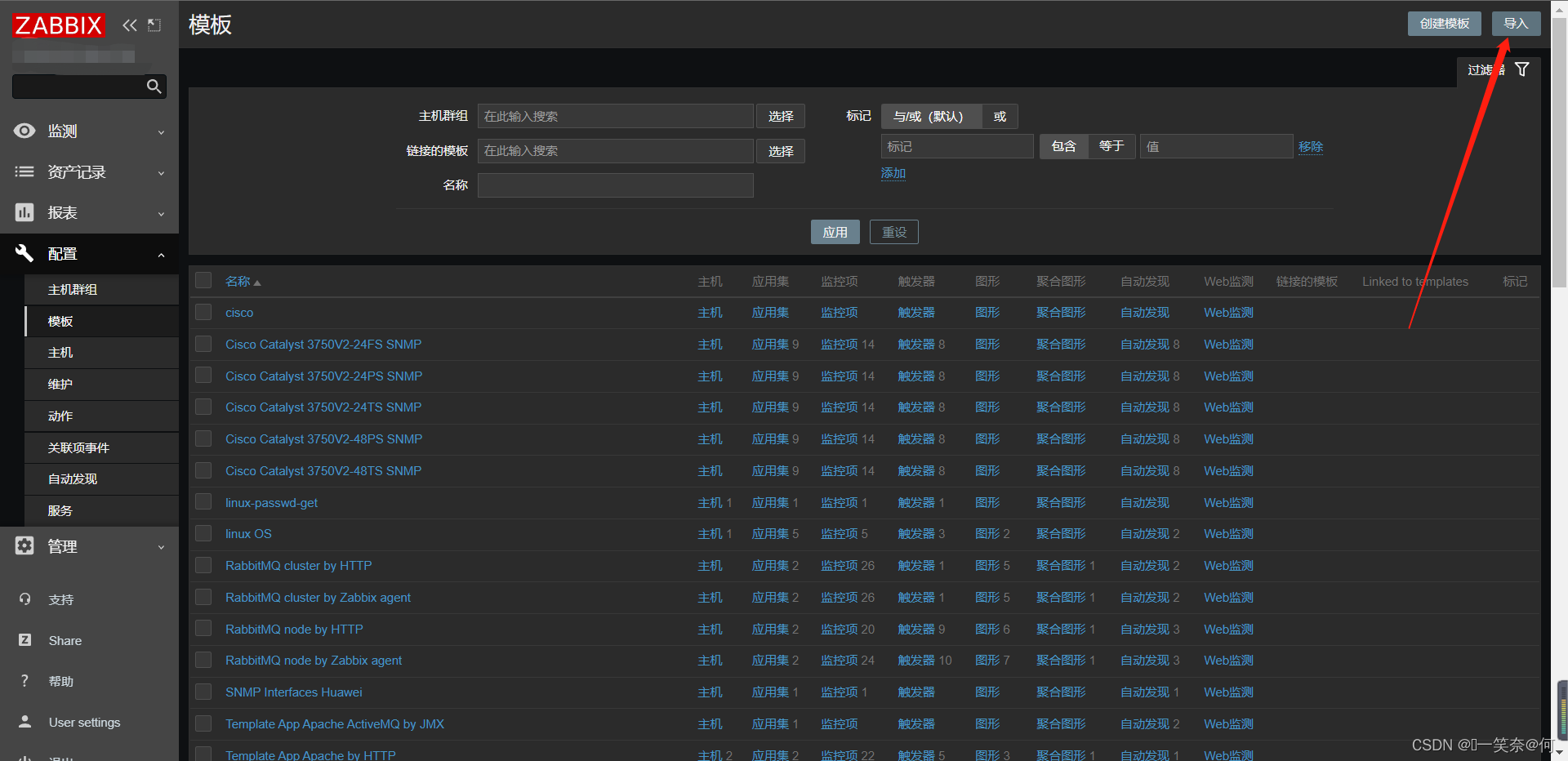Screen dimensions: 1568x761
Task: Check the linux-passwd-get row checkbox
Action: (x=203, y=502)
